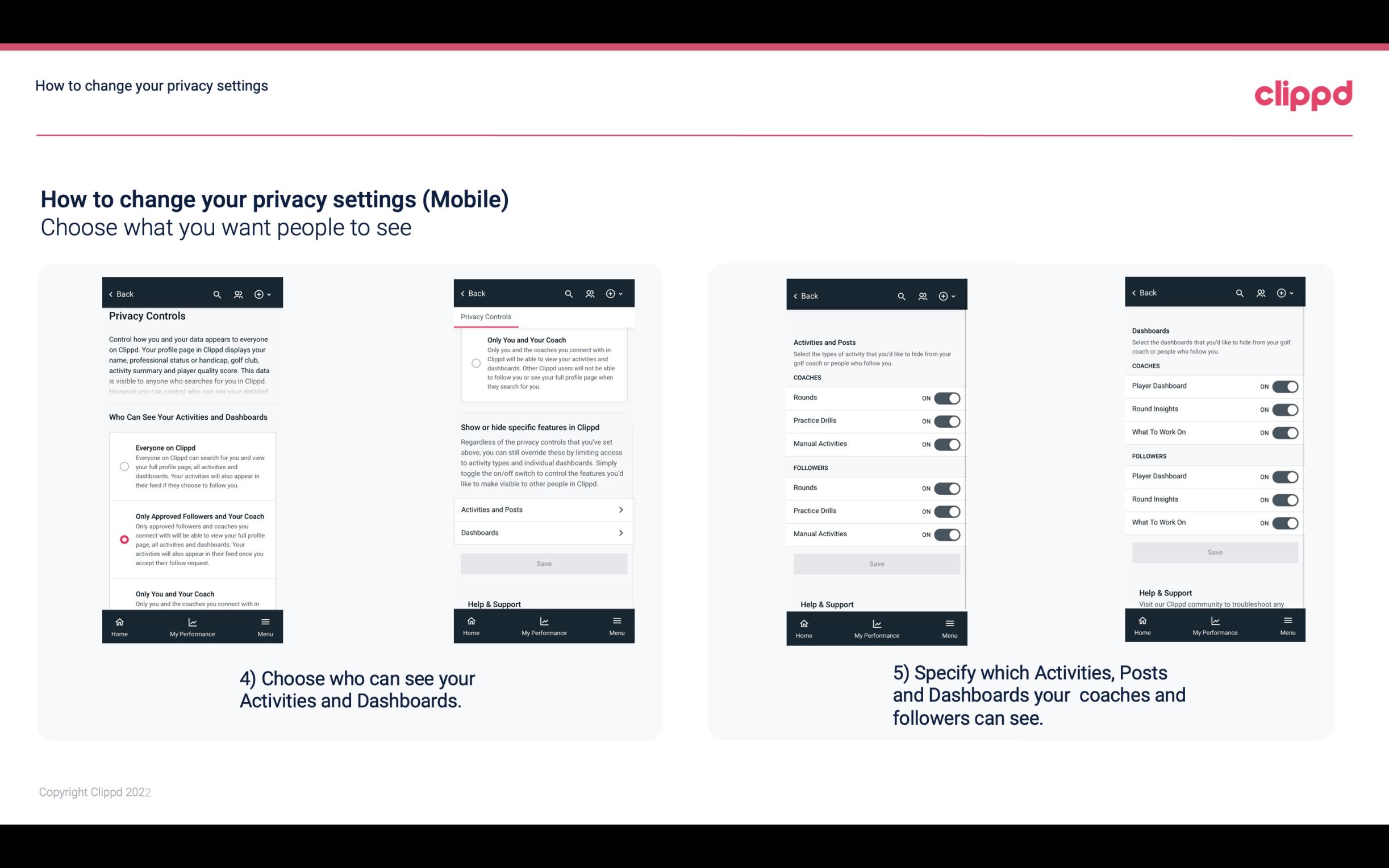The width and height of the screenshot is (1389, 868).
Task: Tap the Home icon in bottom navigation
Action: click(119, 625)
